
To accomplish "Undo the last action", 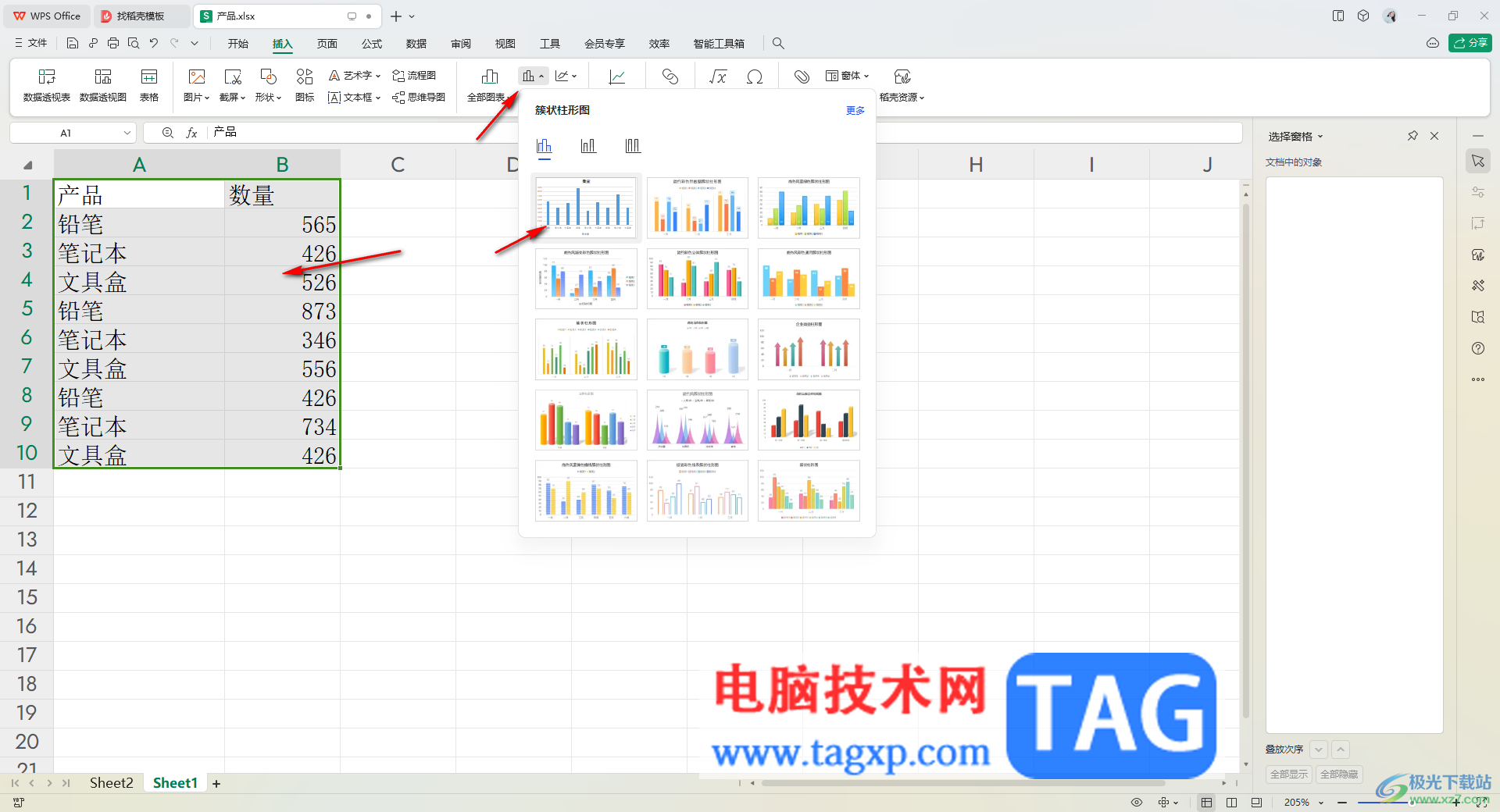I will pos(154,43).
